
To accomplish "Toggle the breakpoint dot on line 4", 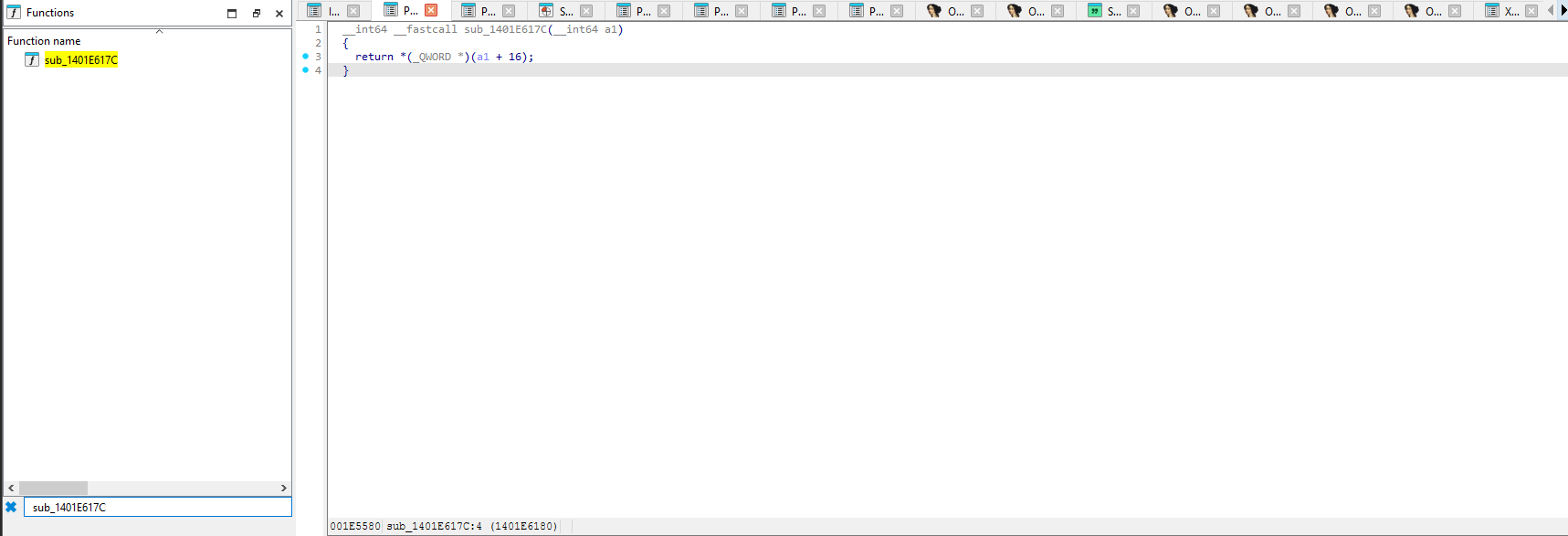I will pos(305,70).
